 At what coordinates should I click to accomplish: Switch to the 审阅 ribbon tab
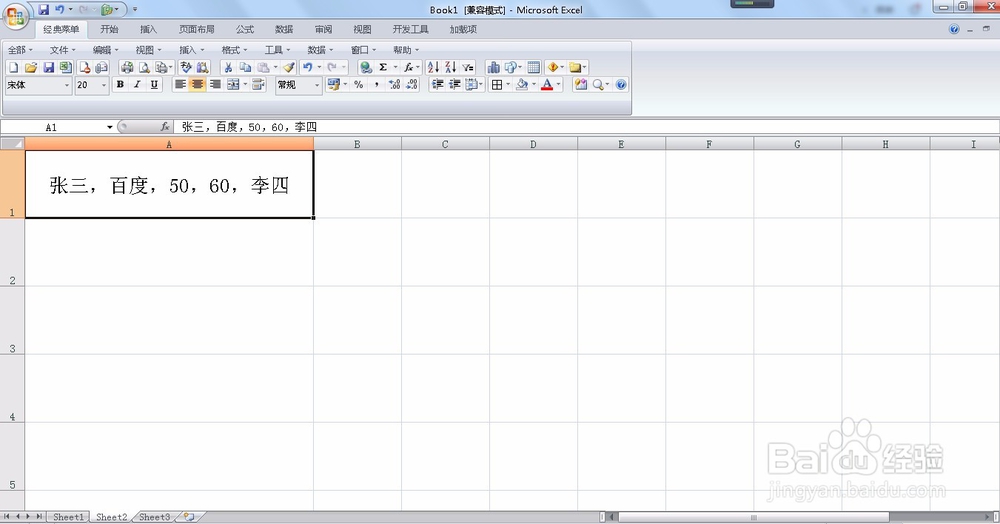point(323,29)
